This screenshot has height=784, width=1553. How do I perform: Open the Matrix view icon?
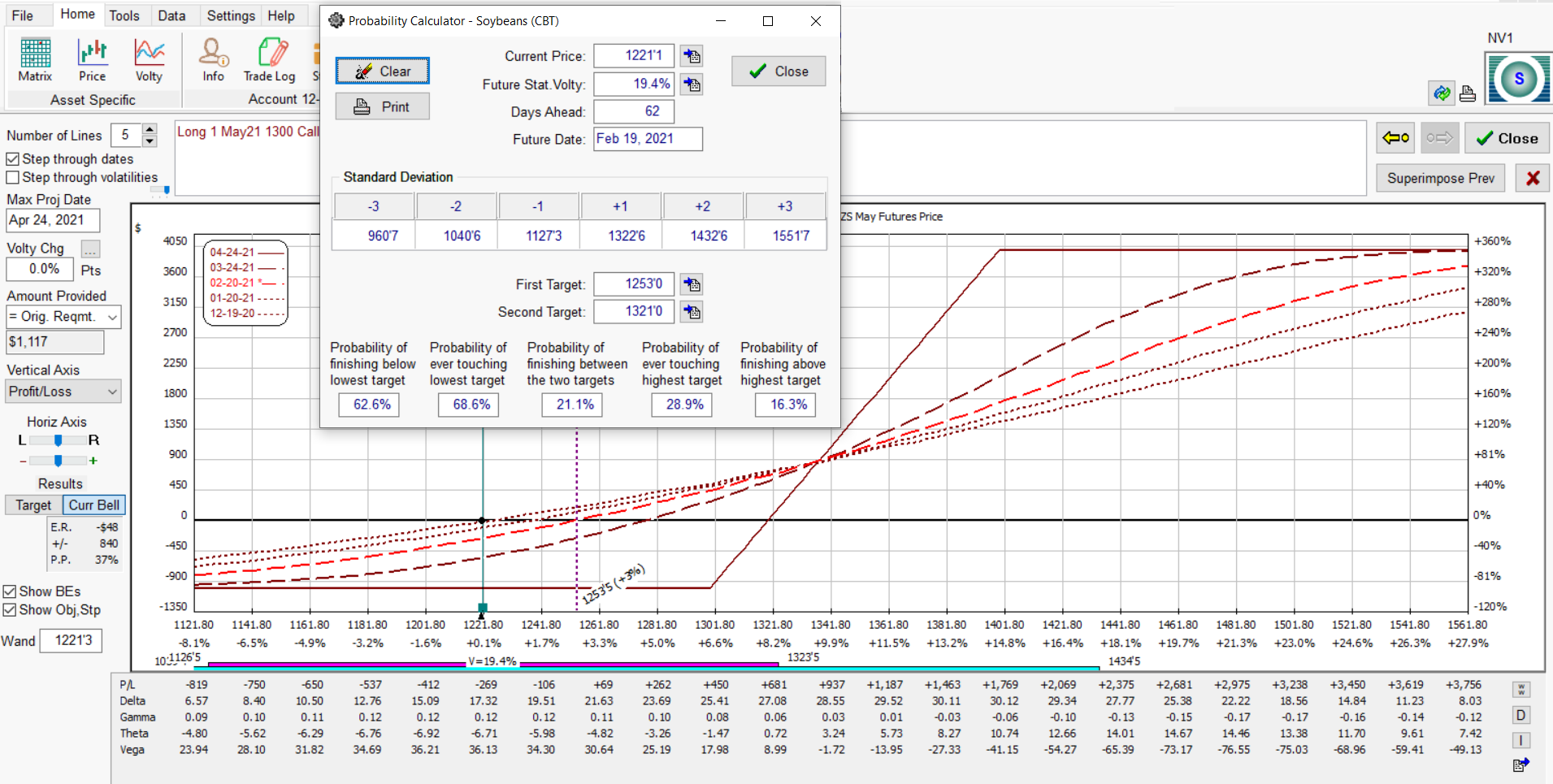(35, 60)
